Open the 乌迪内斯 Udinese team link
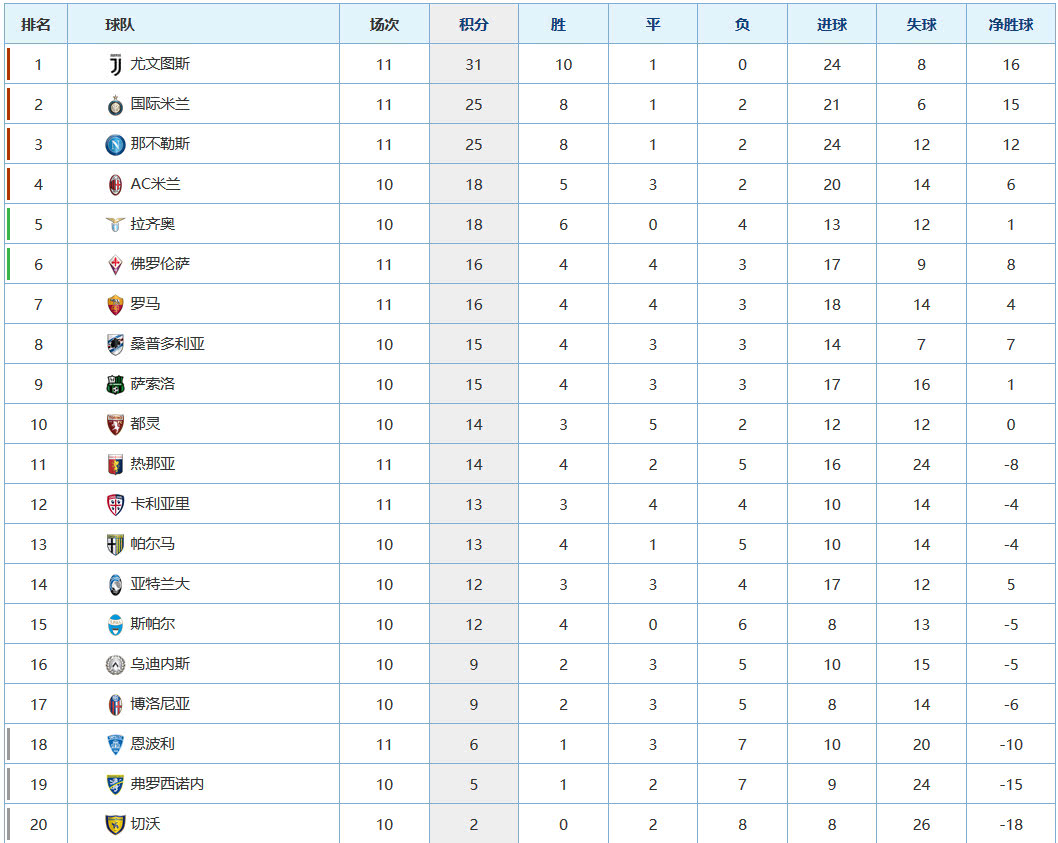The width and height of the screenshot is (1058, 843). pos(160,664)
